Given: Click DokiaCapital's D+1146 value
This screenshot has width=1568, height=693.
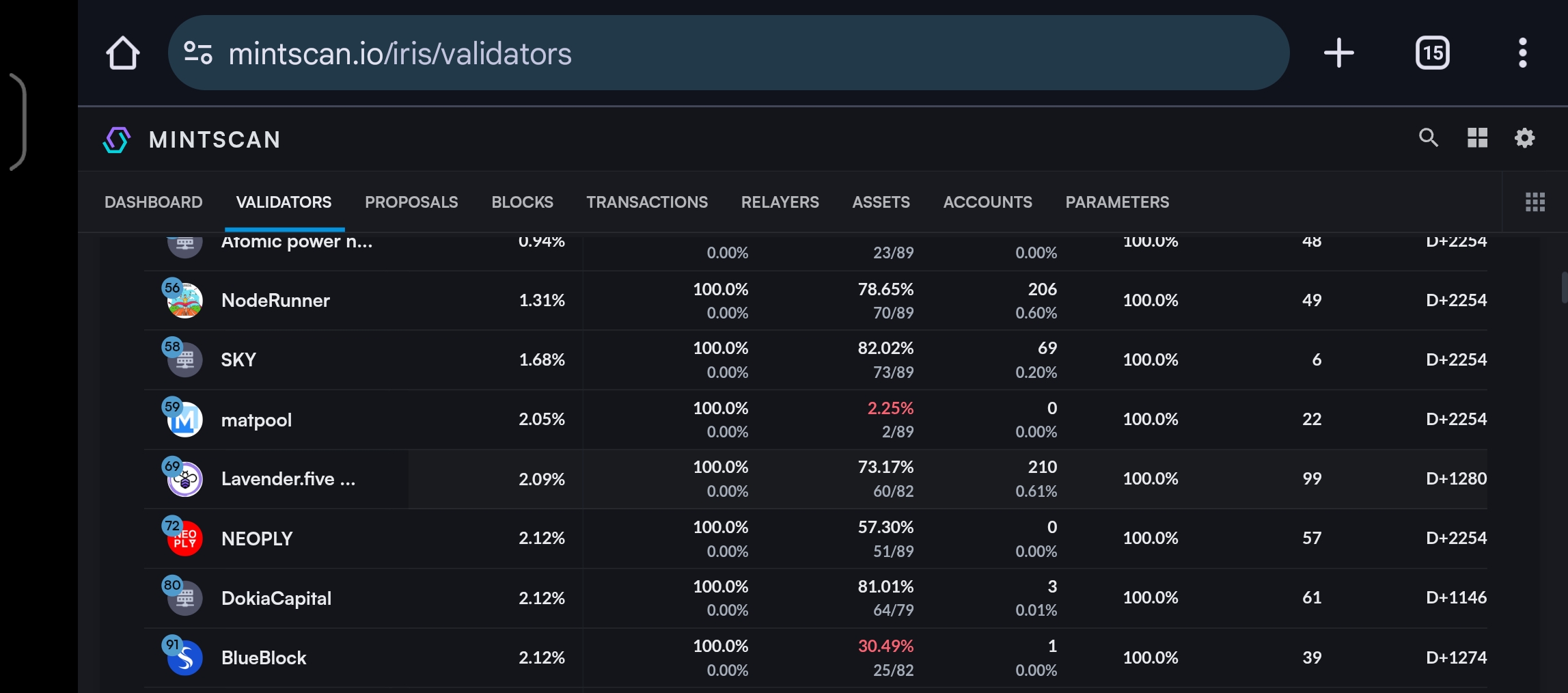Looking at the screenshot, I should click(1456, 597).
